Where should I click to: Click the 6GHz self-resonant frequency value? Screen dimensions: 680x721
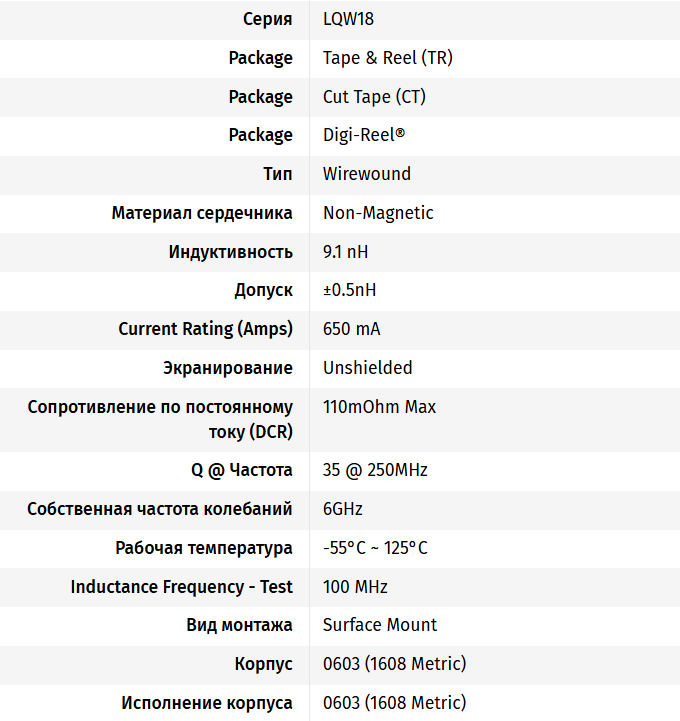[342, 509]
